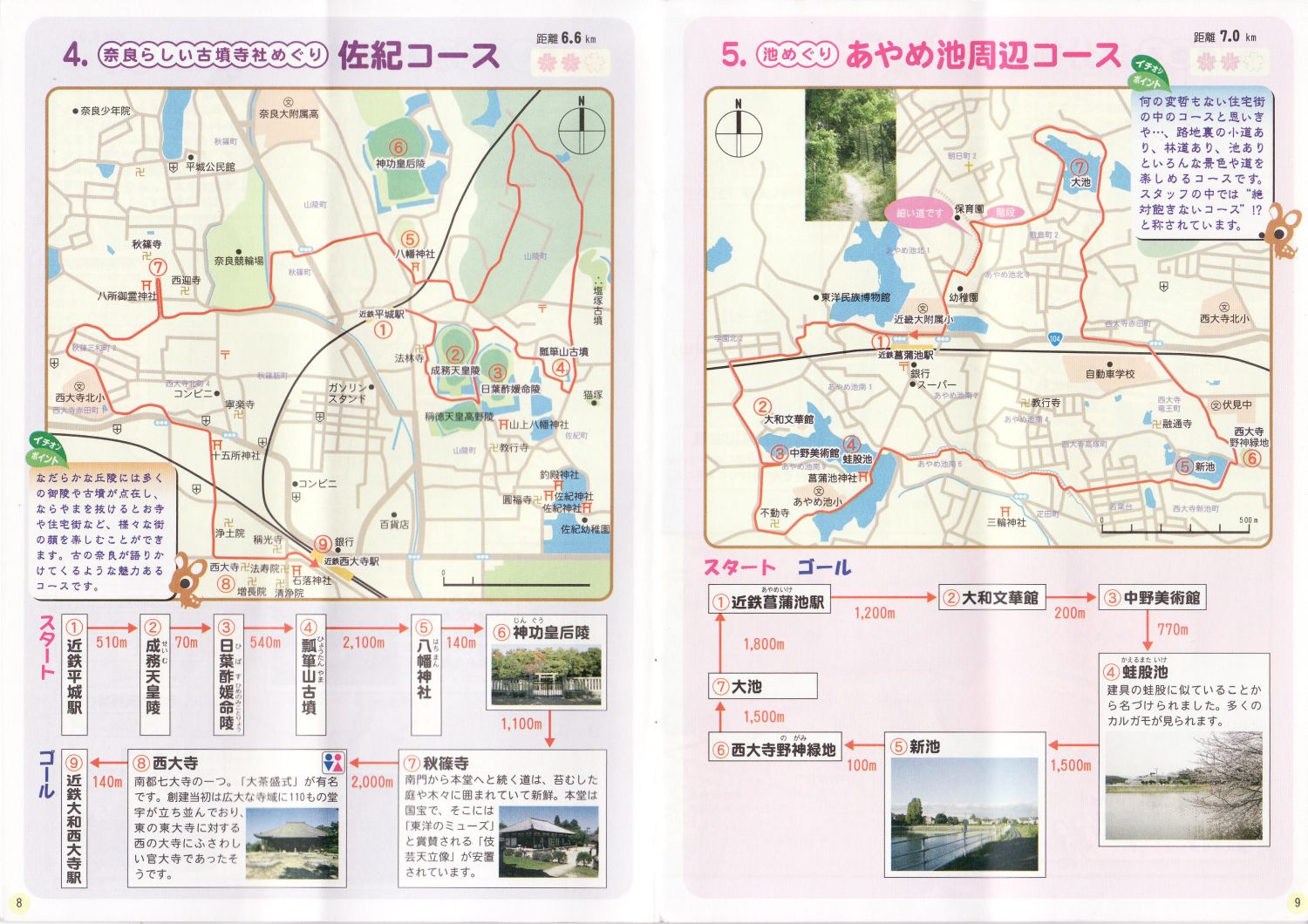Select map marker ① at 近鉄菖蒲池駅 on the map

coord(881,342)
